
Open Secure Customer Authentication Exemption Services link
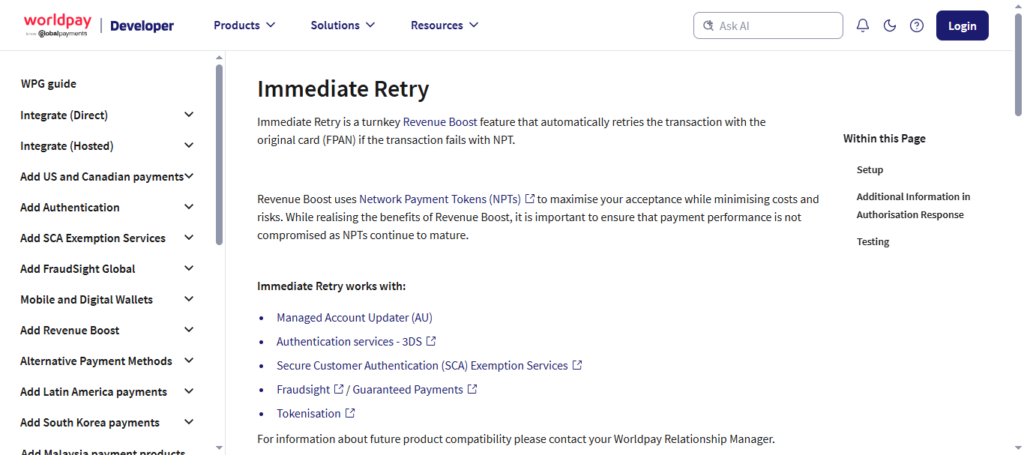point(422,366)
